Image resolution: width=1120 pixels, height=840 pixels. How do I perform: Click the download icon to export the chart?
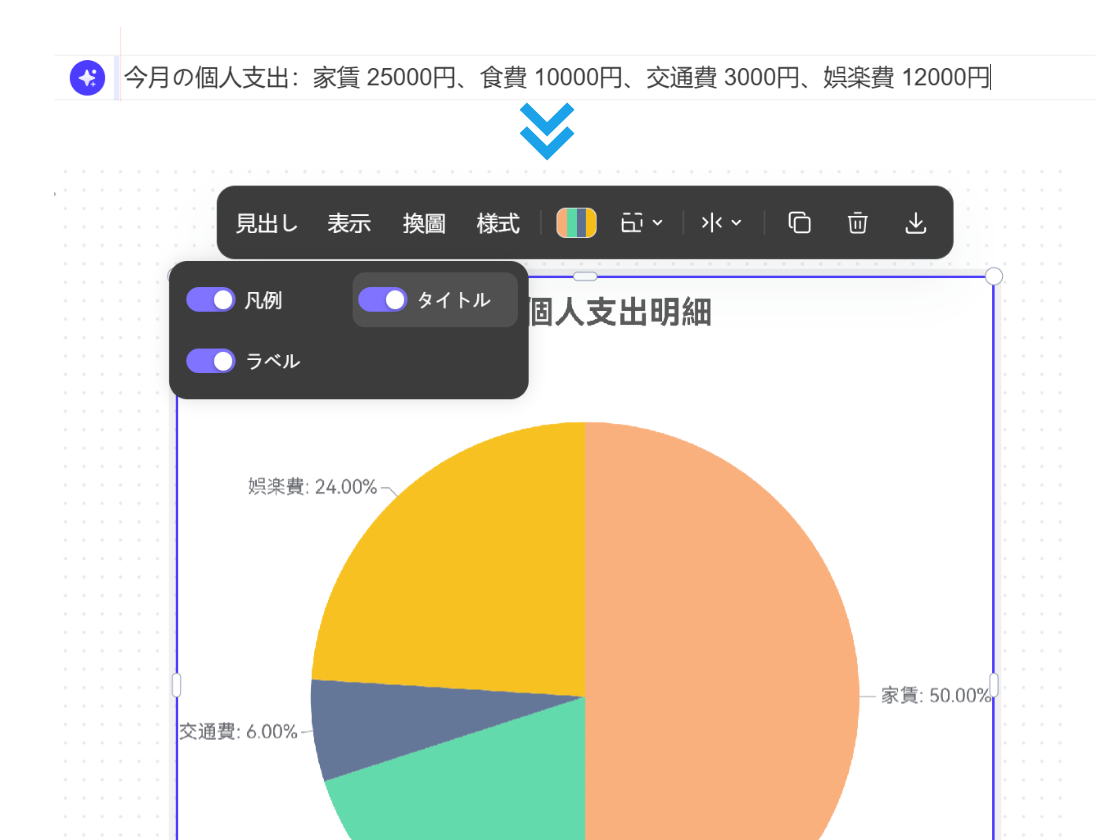tap(916, 222)
